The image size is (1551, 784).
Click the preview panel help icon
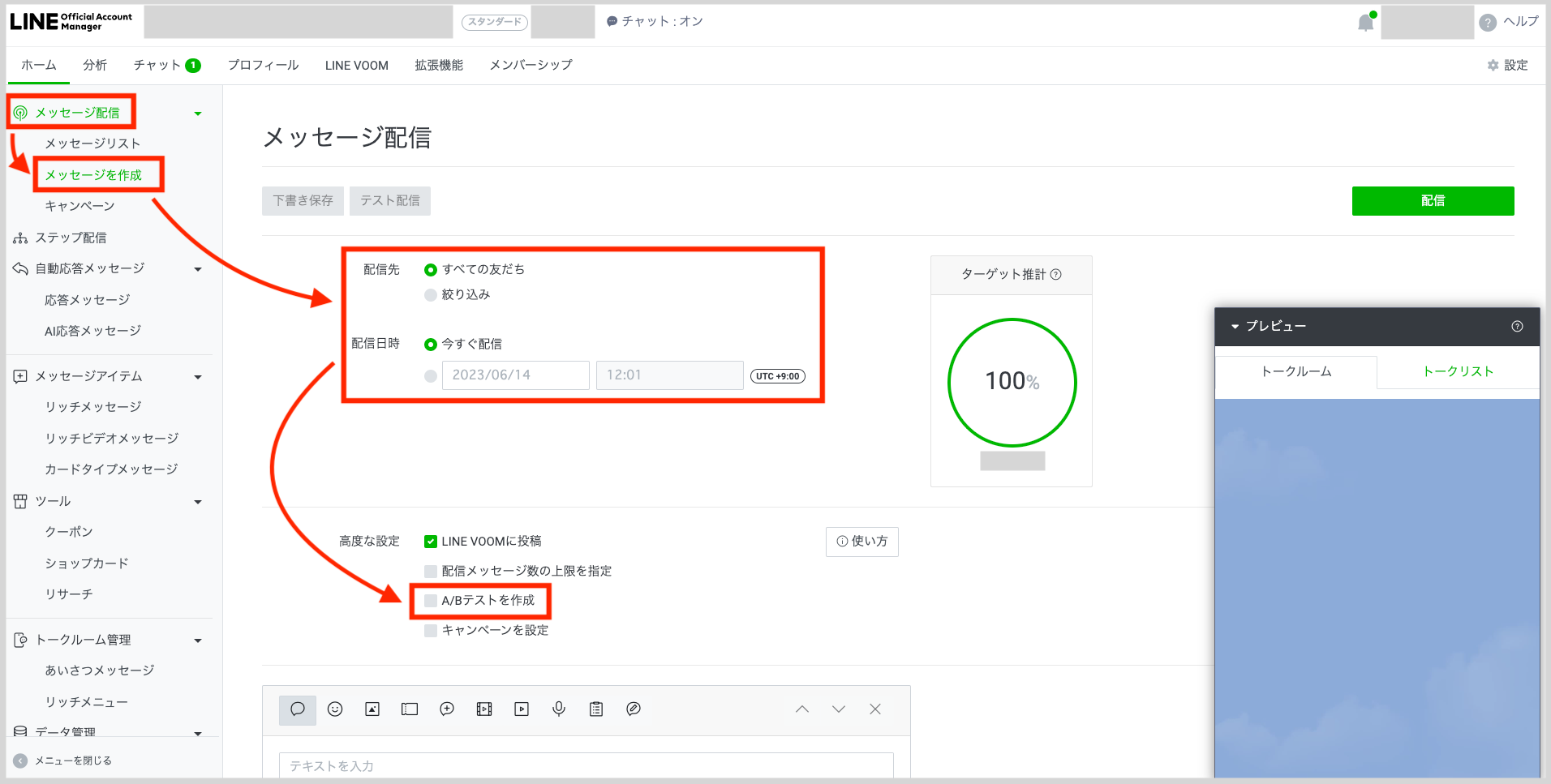[x=1517, y=326]
